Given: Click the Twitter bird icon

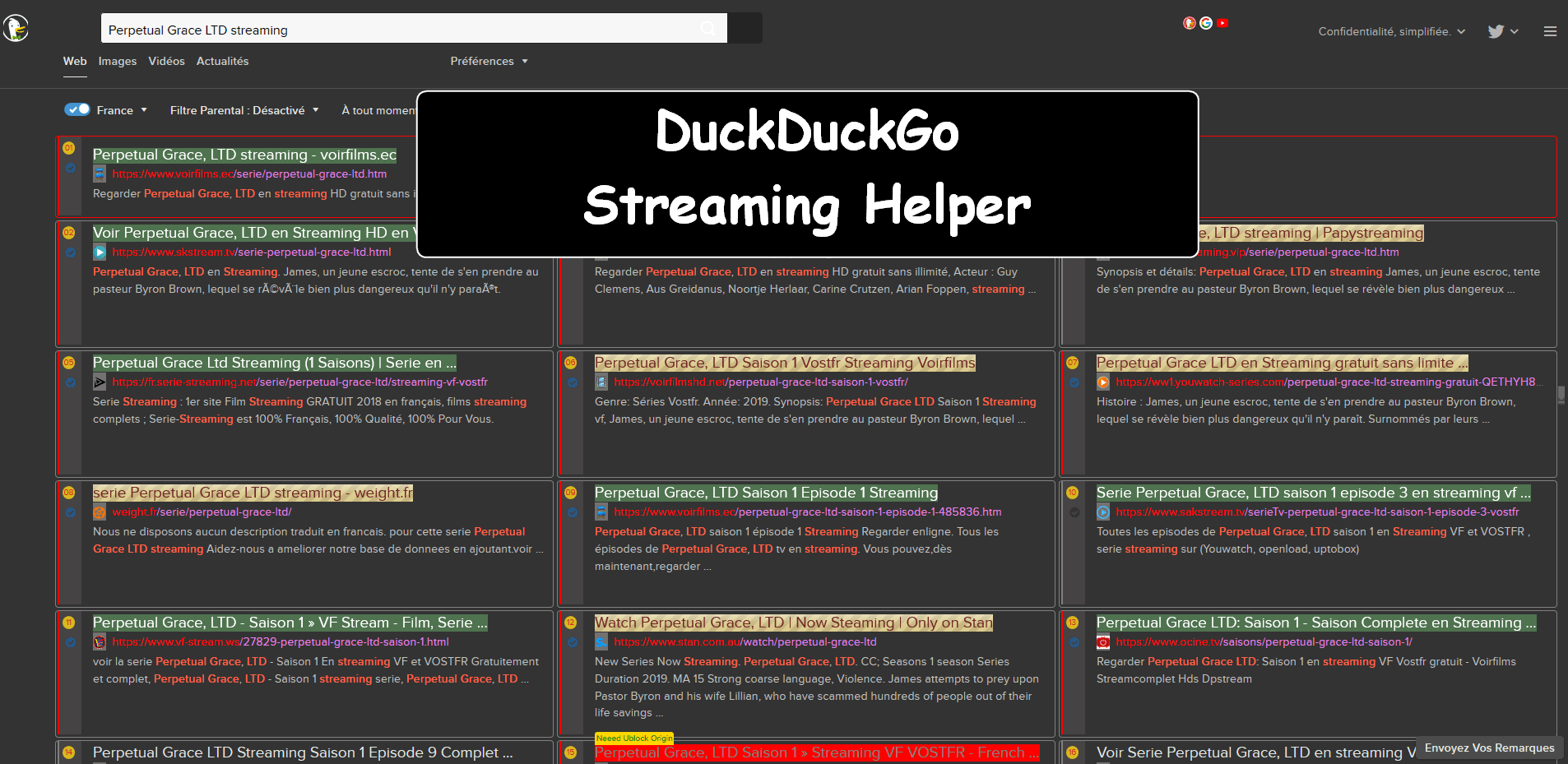Looking at the screenshot, I should click(x=1494, y=30).
